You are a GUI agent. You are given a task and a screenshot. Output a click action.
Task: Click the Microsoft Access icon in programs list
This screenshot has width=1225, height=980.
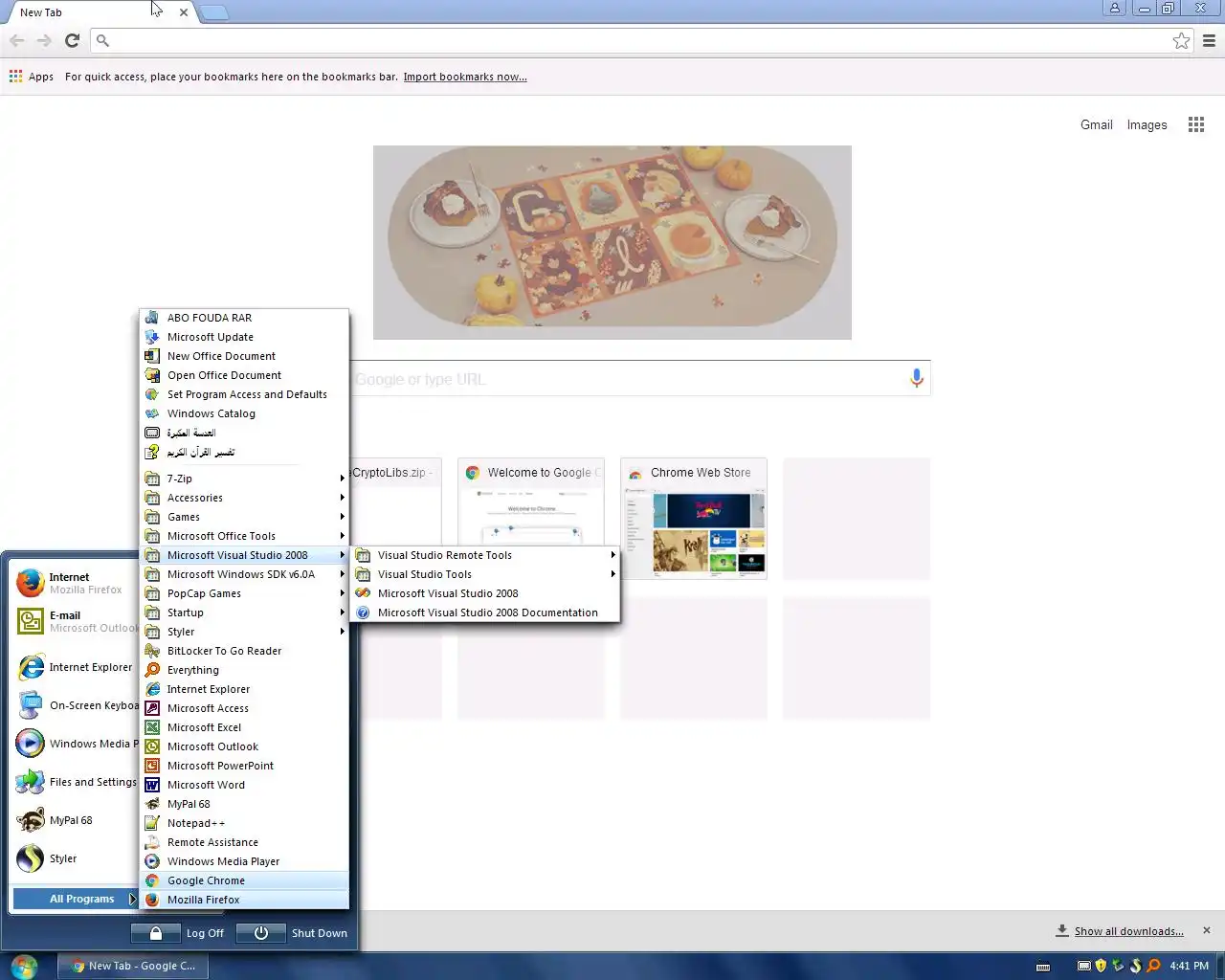click(x=152, y=708)
